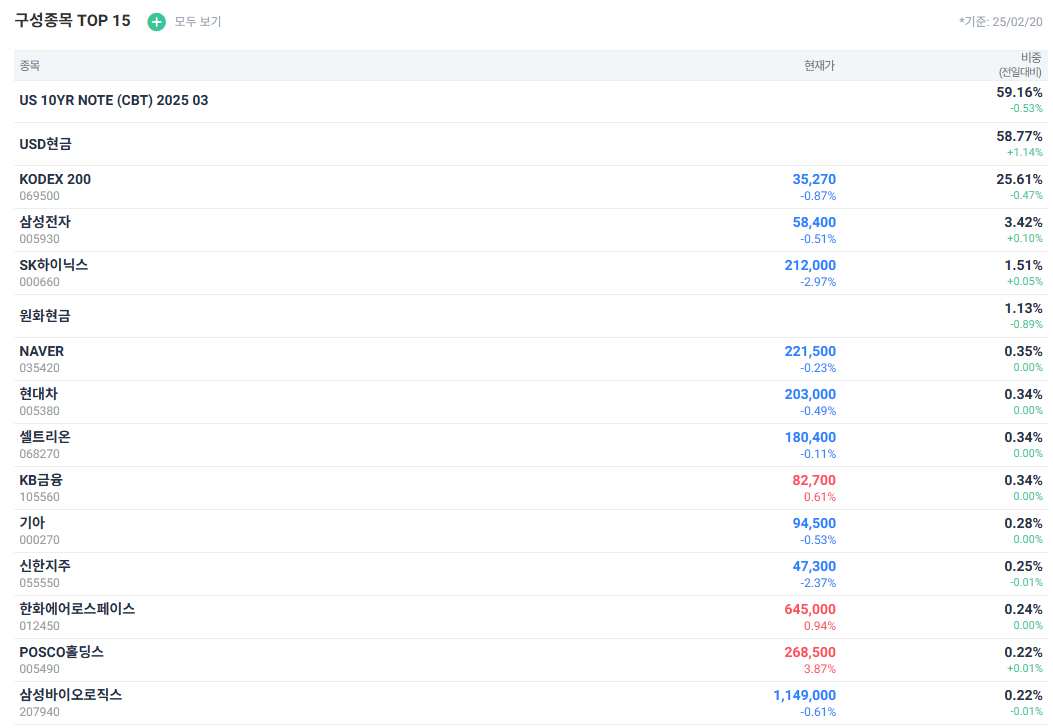Image resolution: width=1053 pixels, height=728 pixels.
Task: Click the 59.16% weight value
Action: pos(1019,93)
